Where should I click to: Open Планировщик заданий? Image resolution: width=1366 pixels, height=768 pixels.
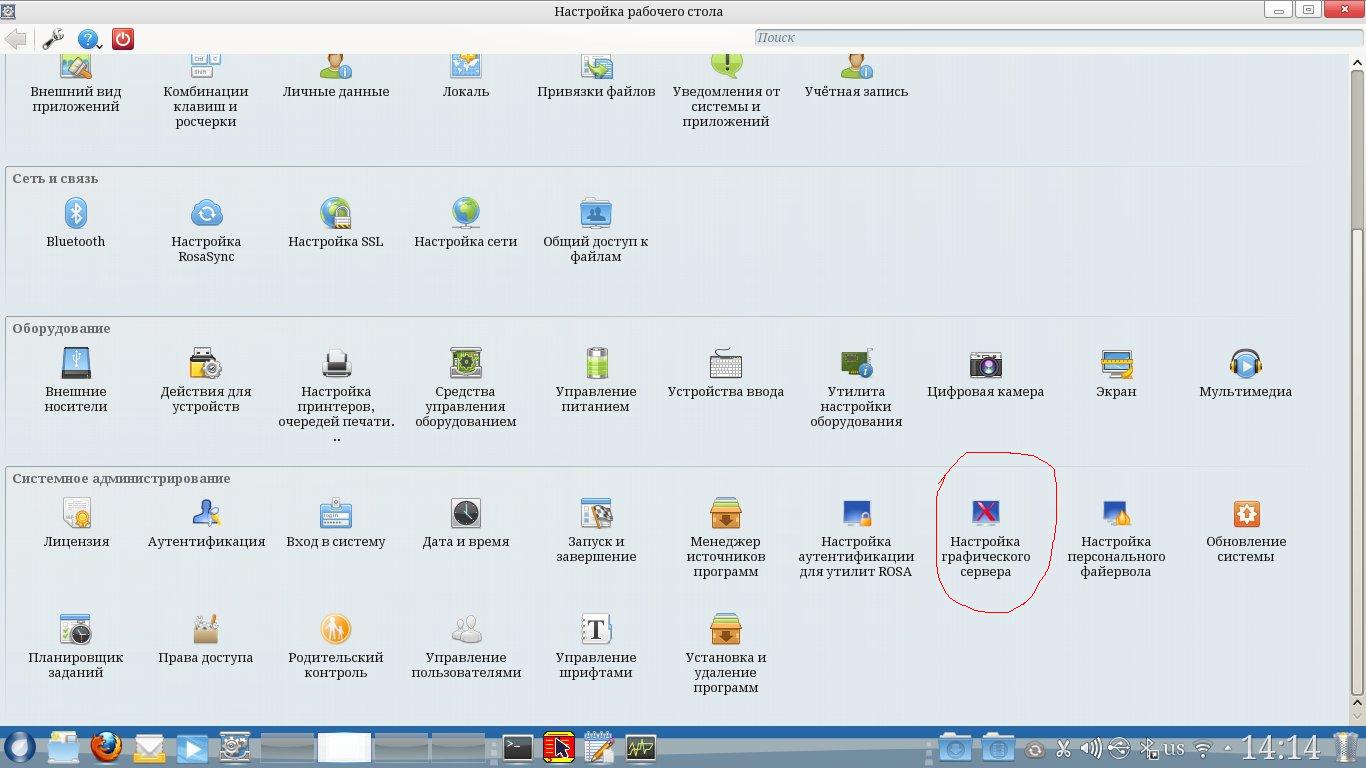[x=76, y=646]
